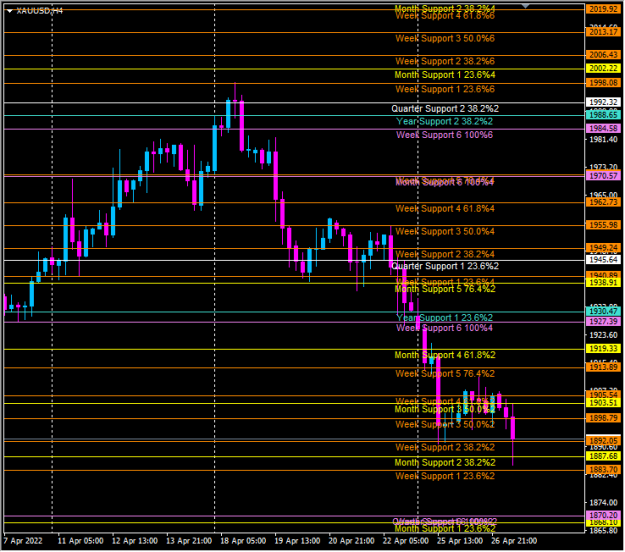Select the 'Week Support 3 50.0%4' label
The width and height of the screenshot is (625, 552).
pos(445,232)
